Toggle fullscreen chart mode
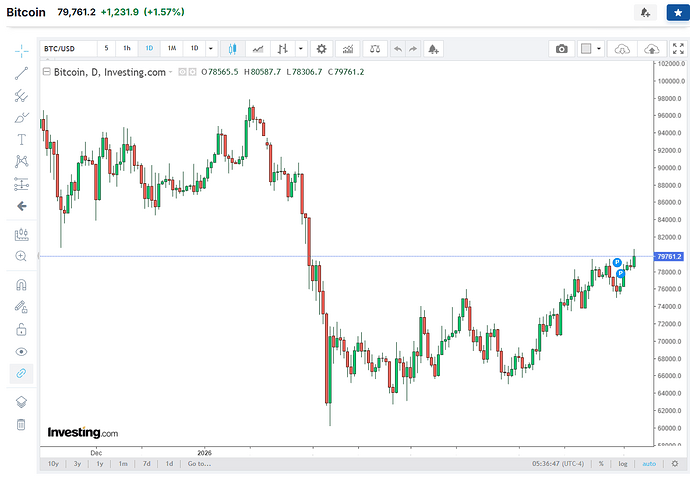The image size is (690, 477). pyautogui.click(x=679, y=48)
